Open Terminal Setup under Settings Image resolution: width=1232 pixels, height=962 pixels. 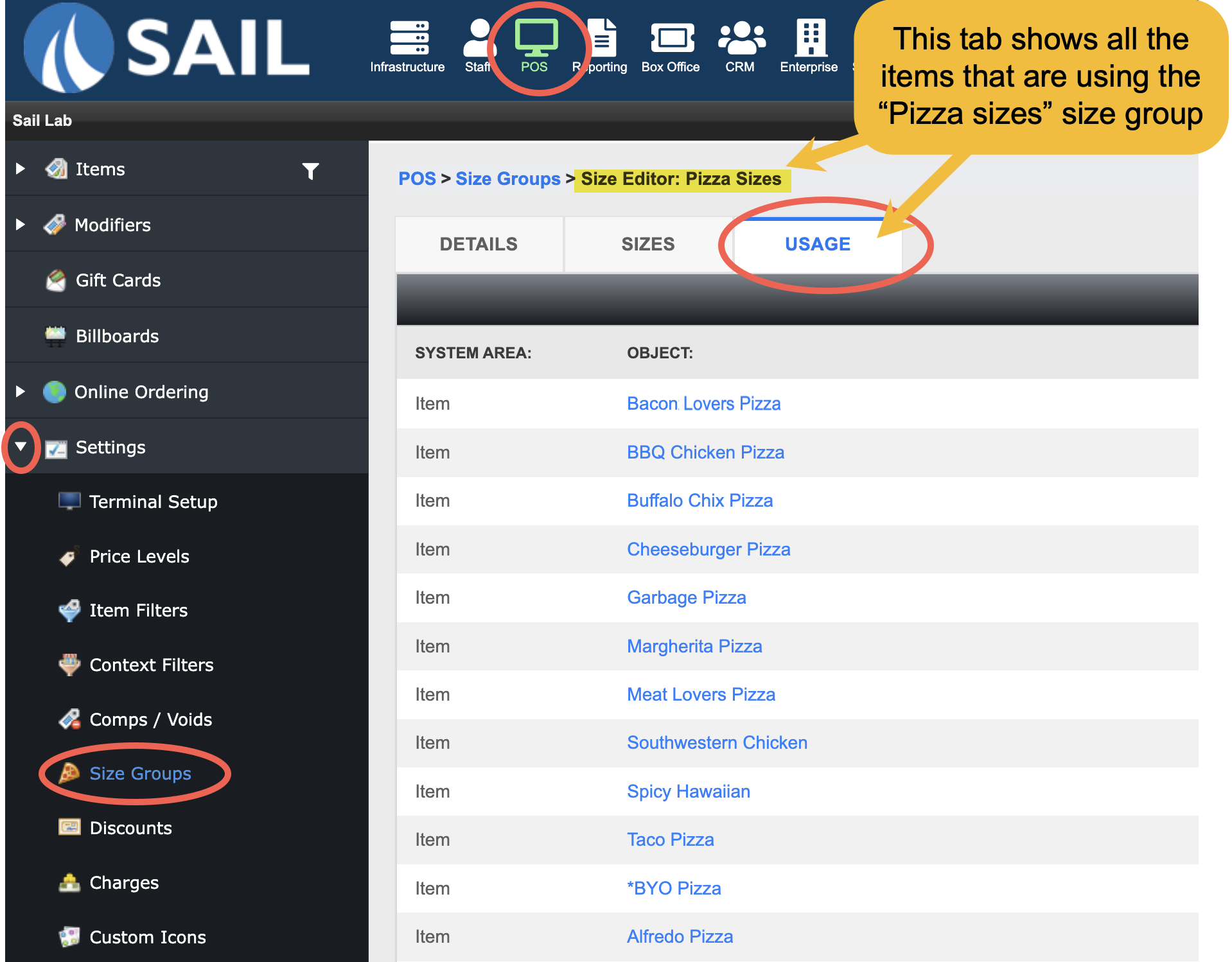(153, 502)
